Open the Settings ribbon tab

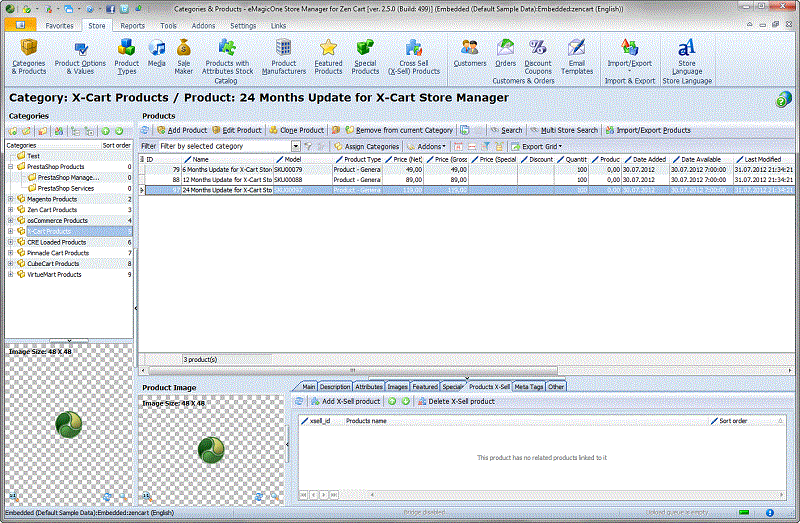pyautogui.click(x=243, y=26)
